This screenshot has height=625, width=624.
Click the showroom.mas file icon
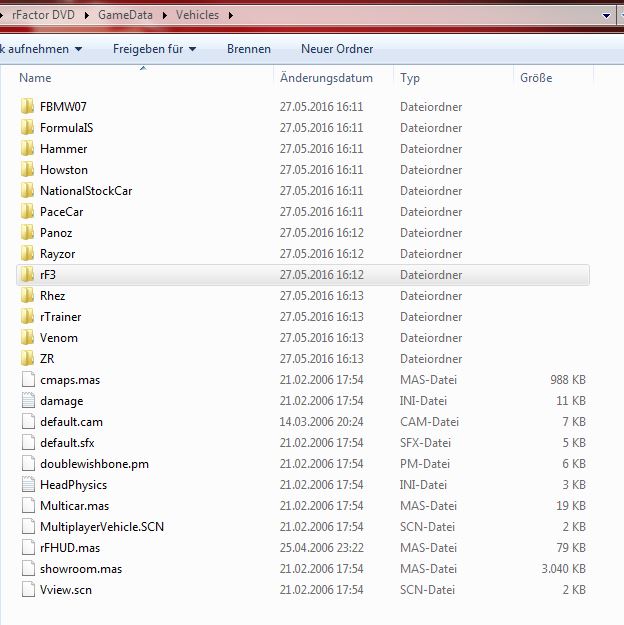(x=27, y=569)
